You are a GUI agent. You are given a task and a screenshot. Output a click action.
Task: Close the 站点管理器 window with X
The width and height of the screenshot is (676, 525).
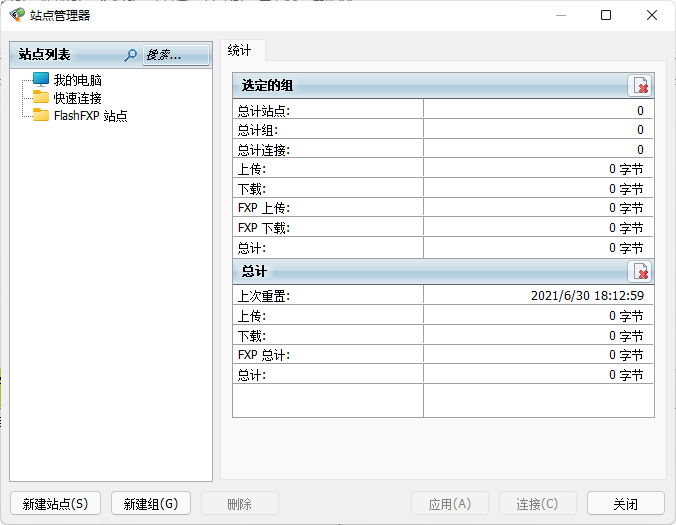pos(652,15)
